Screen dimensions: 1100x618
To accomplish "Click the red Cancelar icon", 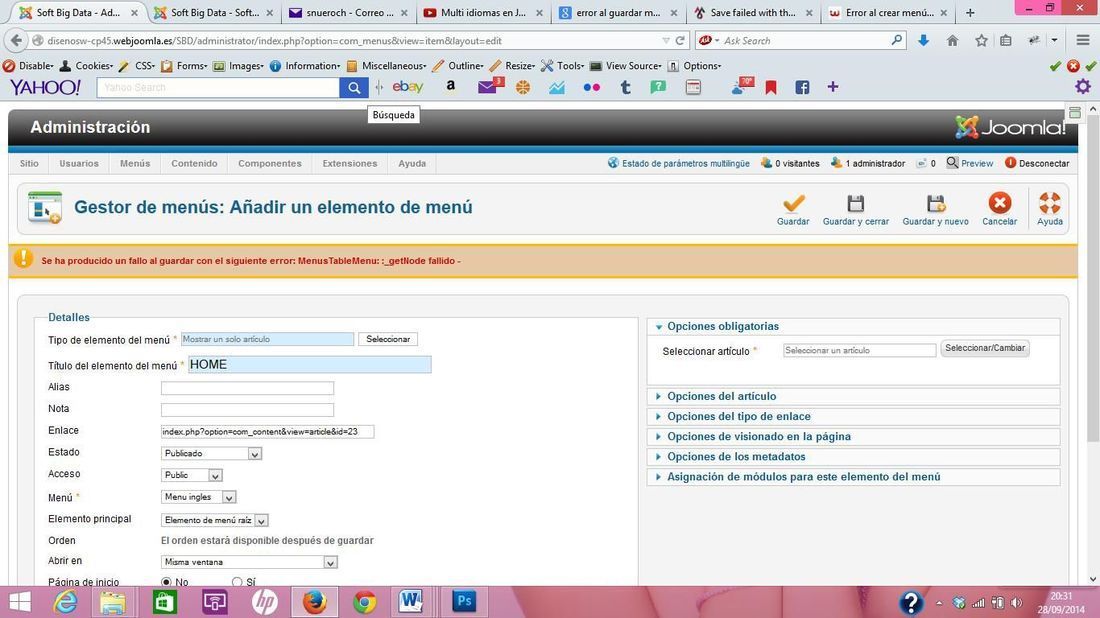I will tap(1000, 203).
